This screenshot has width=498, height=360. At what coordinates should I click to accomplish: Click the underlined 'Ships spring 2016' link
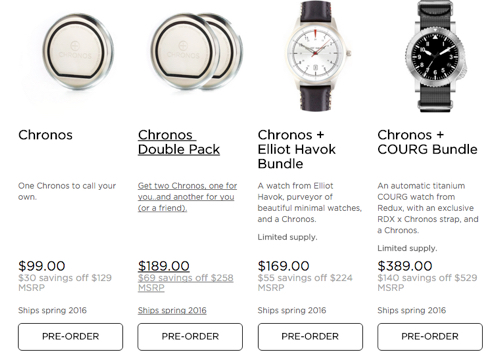tap(172, 310)
